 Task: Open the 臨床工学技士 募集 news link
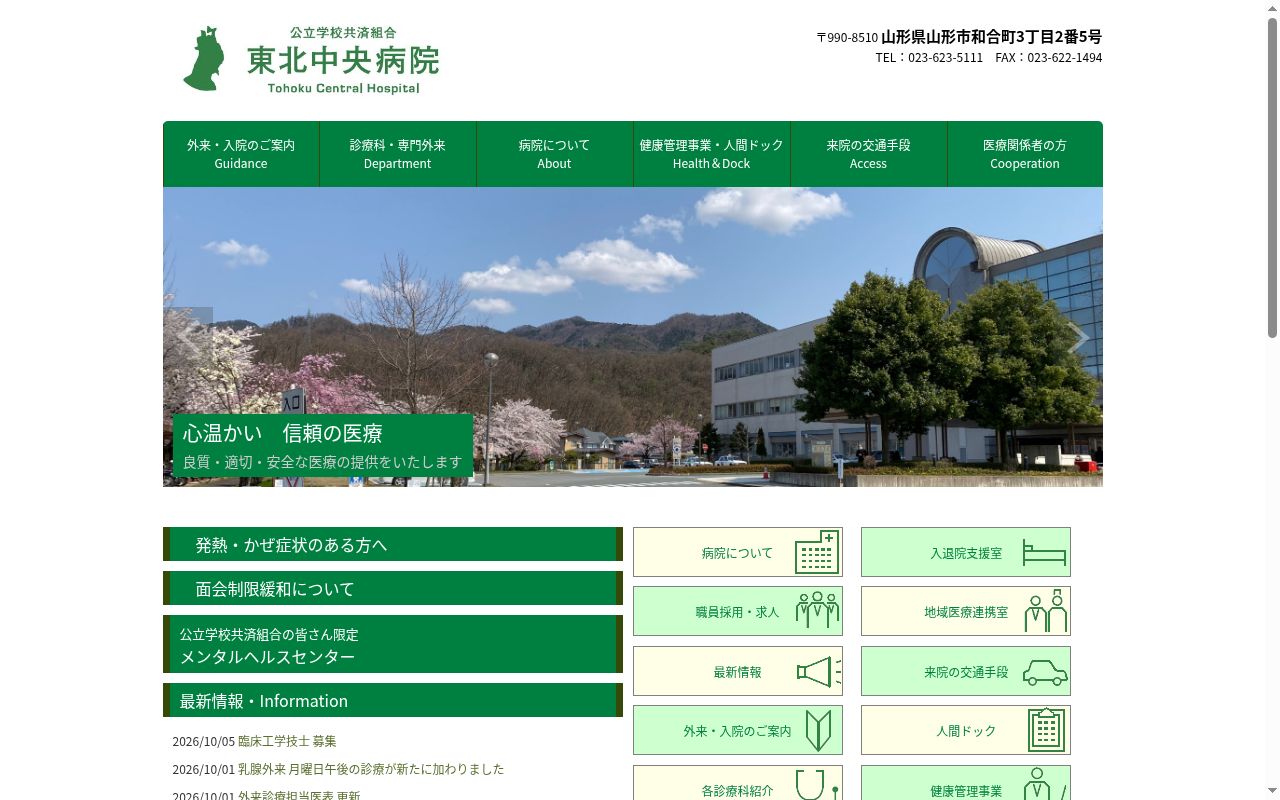pos(287,741)
